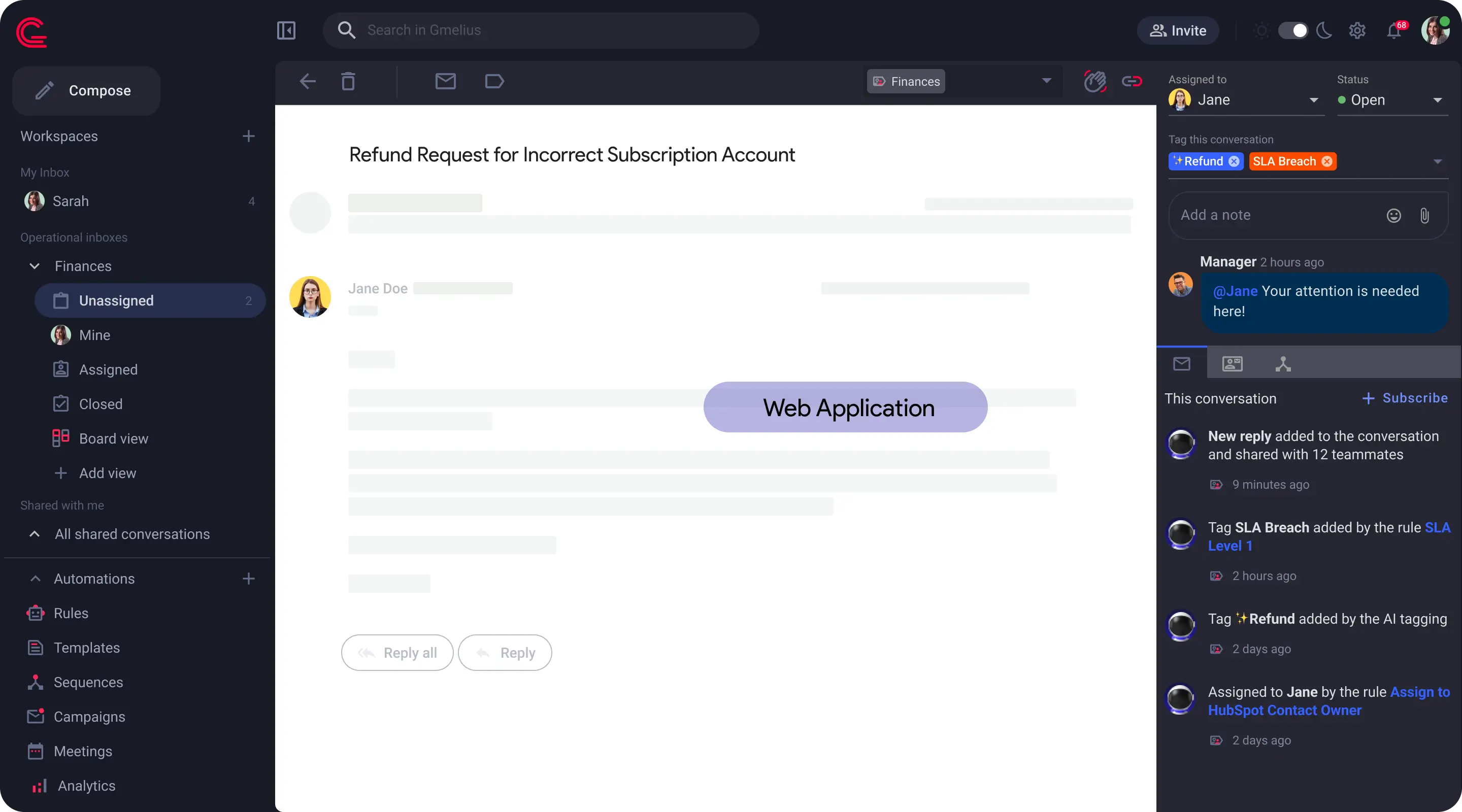Copy the shareable conversation link icon

1132,81
